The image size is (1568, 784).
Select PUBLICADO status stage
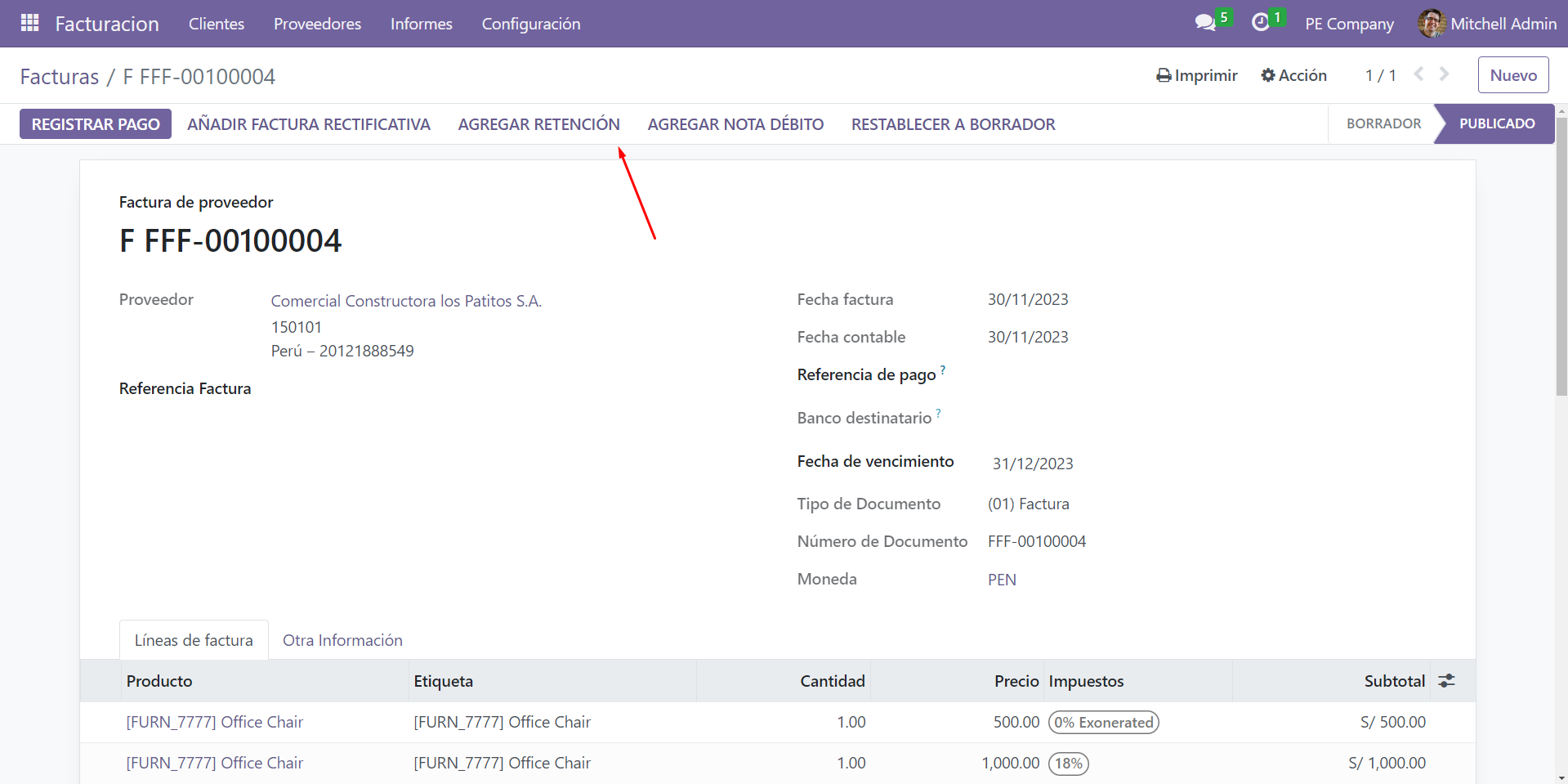[x=1497, y=123]
